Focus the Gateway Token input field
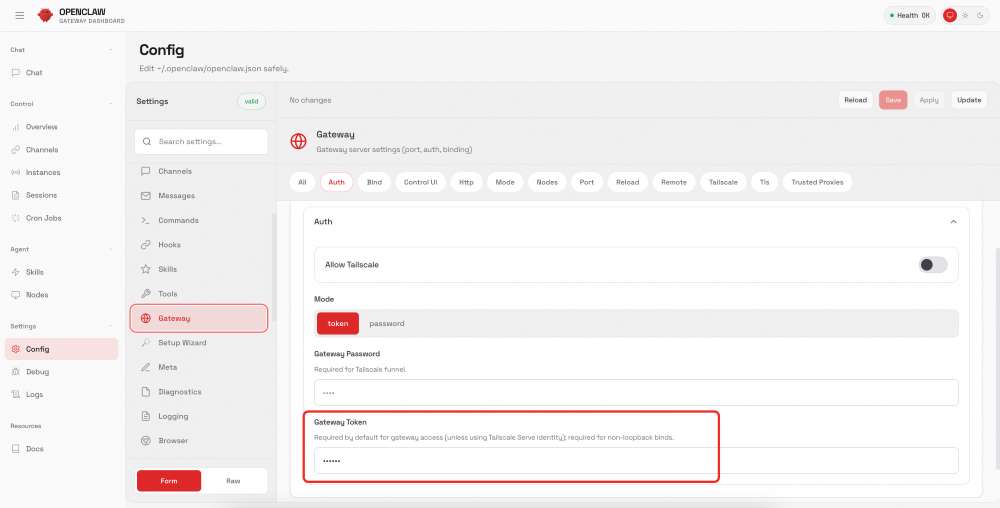 point(636,461)
